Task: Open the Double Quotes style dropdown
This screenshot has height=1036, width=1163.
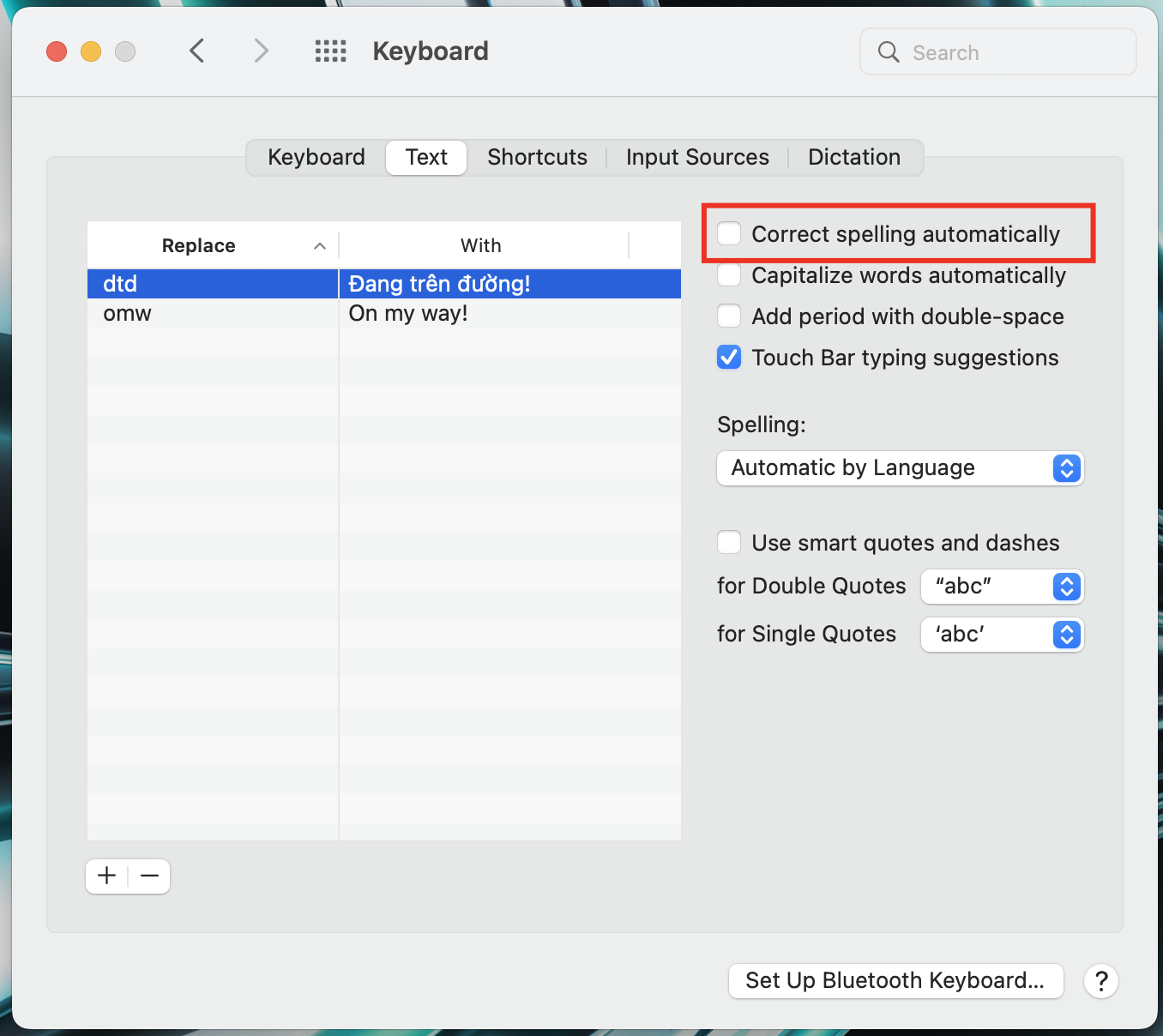Action: [1002, 587]
